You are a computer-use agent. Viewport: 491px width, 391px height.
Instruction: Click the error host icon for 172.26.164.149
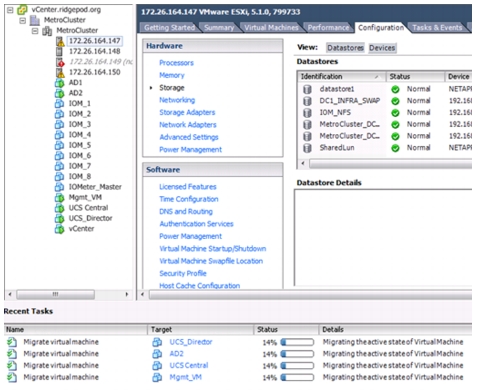60,62
